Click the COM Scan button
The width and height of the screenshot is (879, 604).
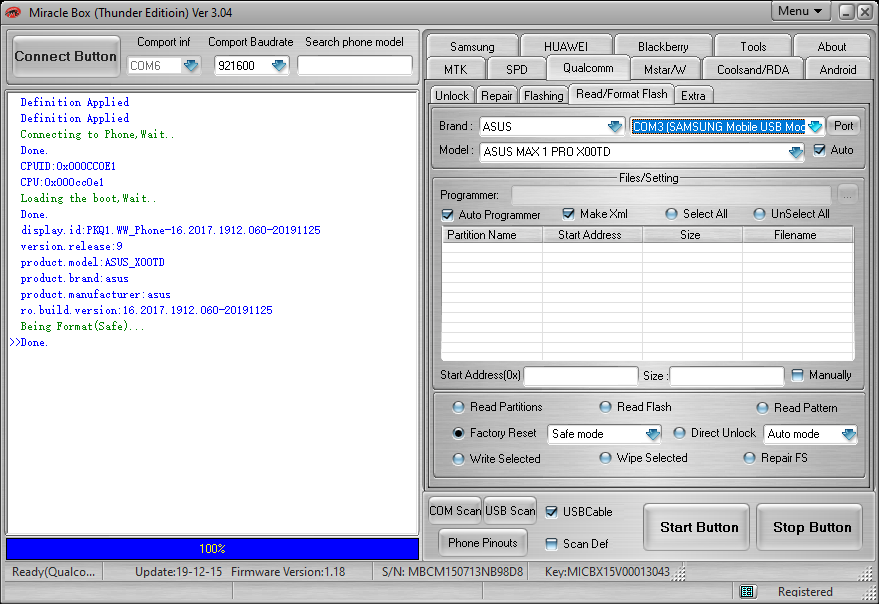pos(455,511)
